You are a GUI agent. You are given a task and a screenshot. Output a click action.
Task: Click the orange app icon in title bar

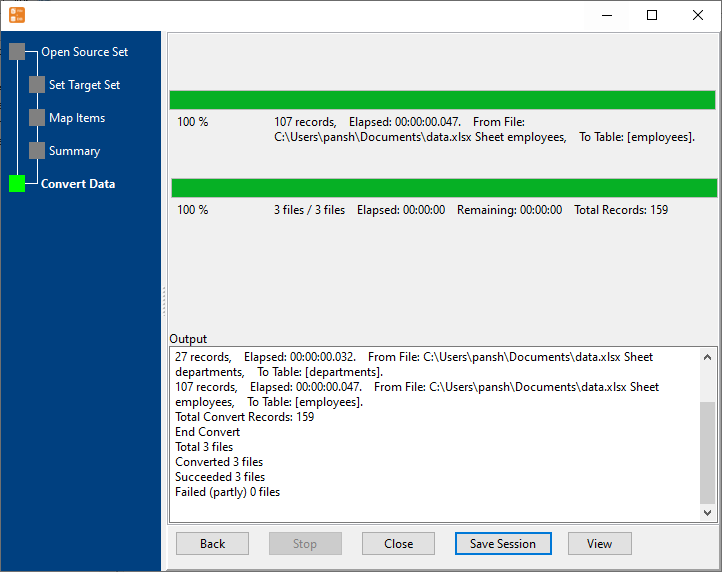[17, 15]
